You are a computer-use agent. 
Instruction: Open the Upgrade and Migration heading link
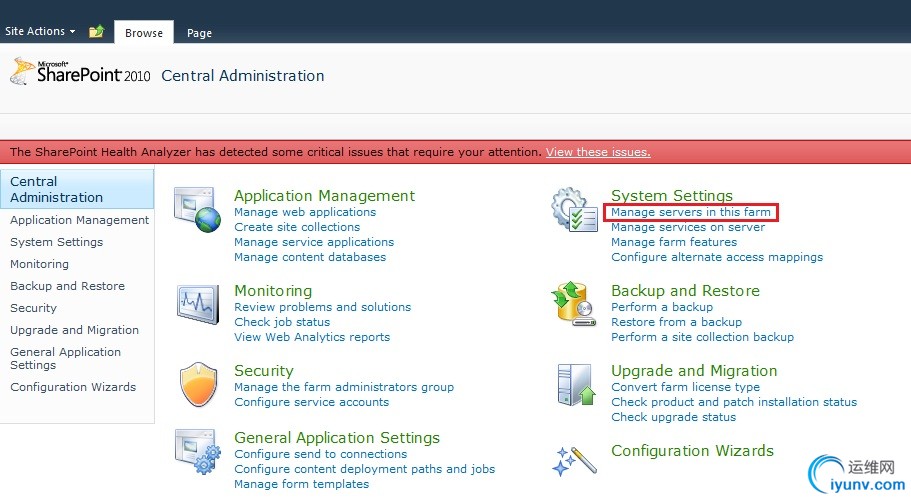pos(694,371)
